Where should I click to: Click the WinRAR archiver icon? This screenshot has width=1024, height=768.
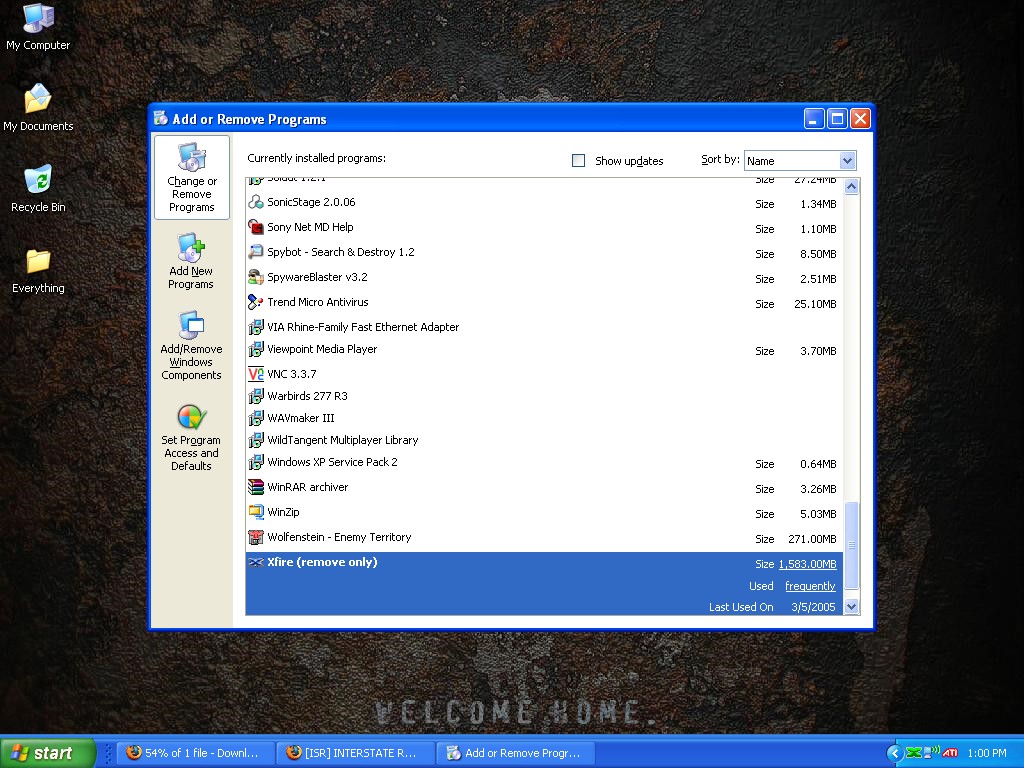pyautogui.click(x=255, y=487)
